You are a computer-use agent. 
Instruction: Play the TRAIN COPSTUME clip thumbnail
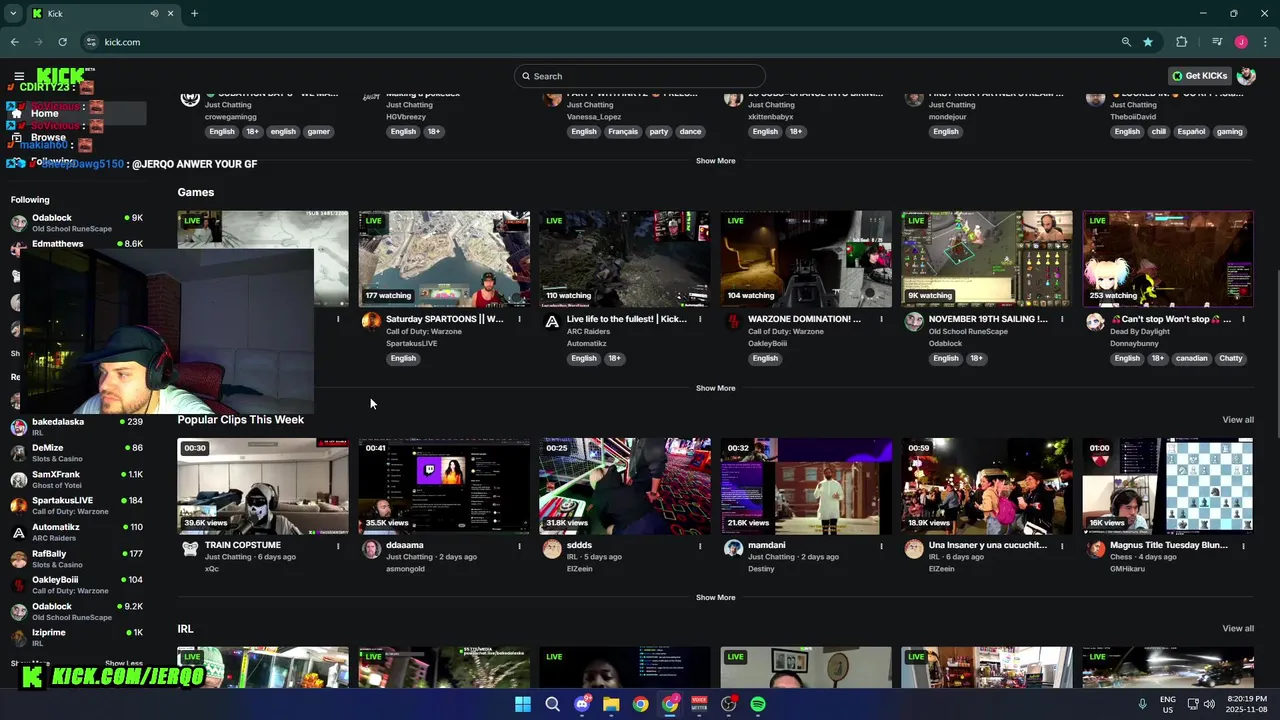pos(263,485)
